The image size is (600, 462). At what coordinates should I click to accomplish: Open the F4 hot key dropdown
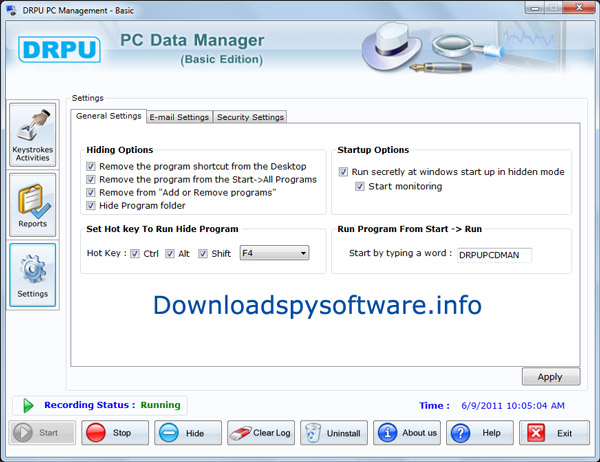pyautogui.click(x=274, y=253)
